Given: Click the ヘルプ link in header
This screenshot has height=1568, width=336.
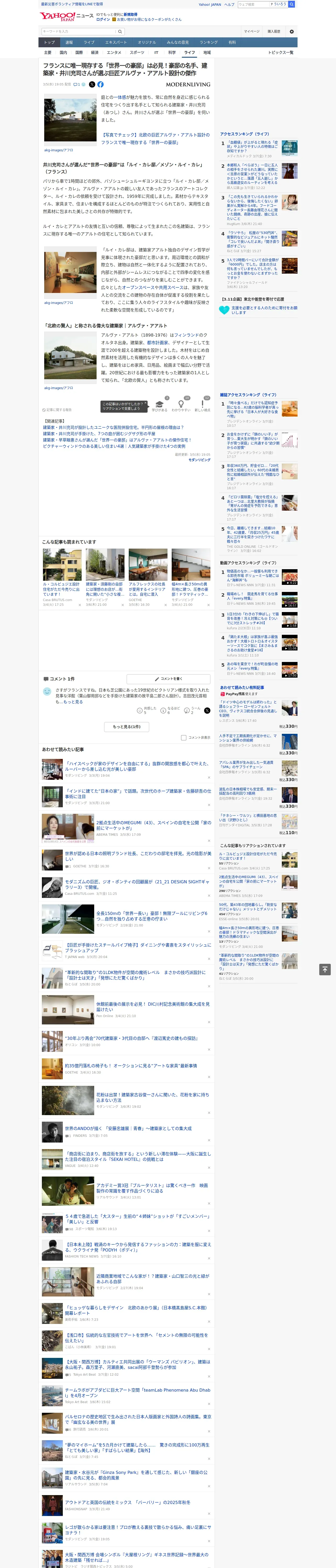Looking at the screenshot, I should [229, 4].
